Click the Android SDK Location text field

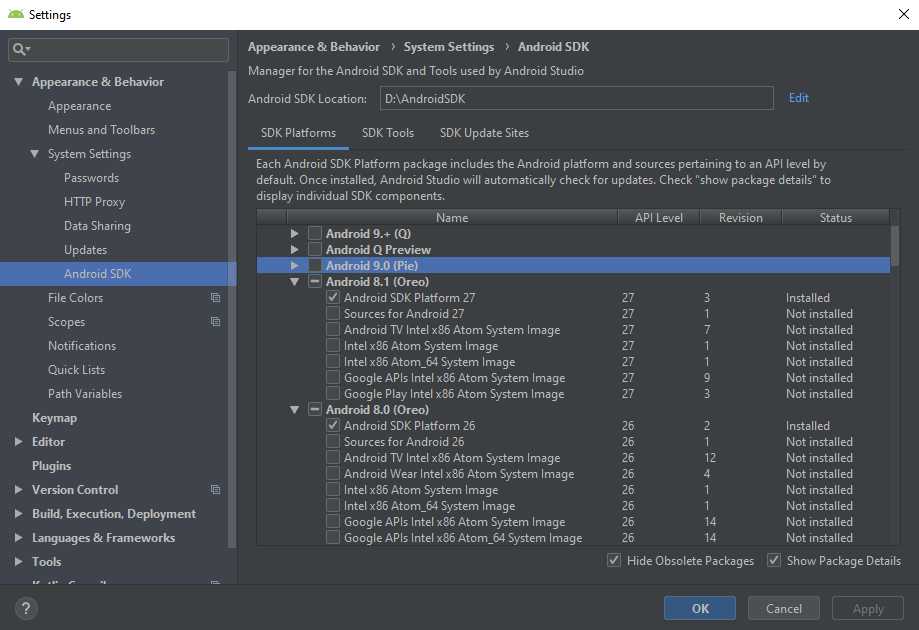click(577, 98)
